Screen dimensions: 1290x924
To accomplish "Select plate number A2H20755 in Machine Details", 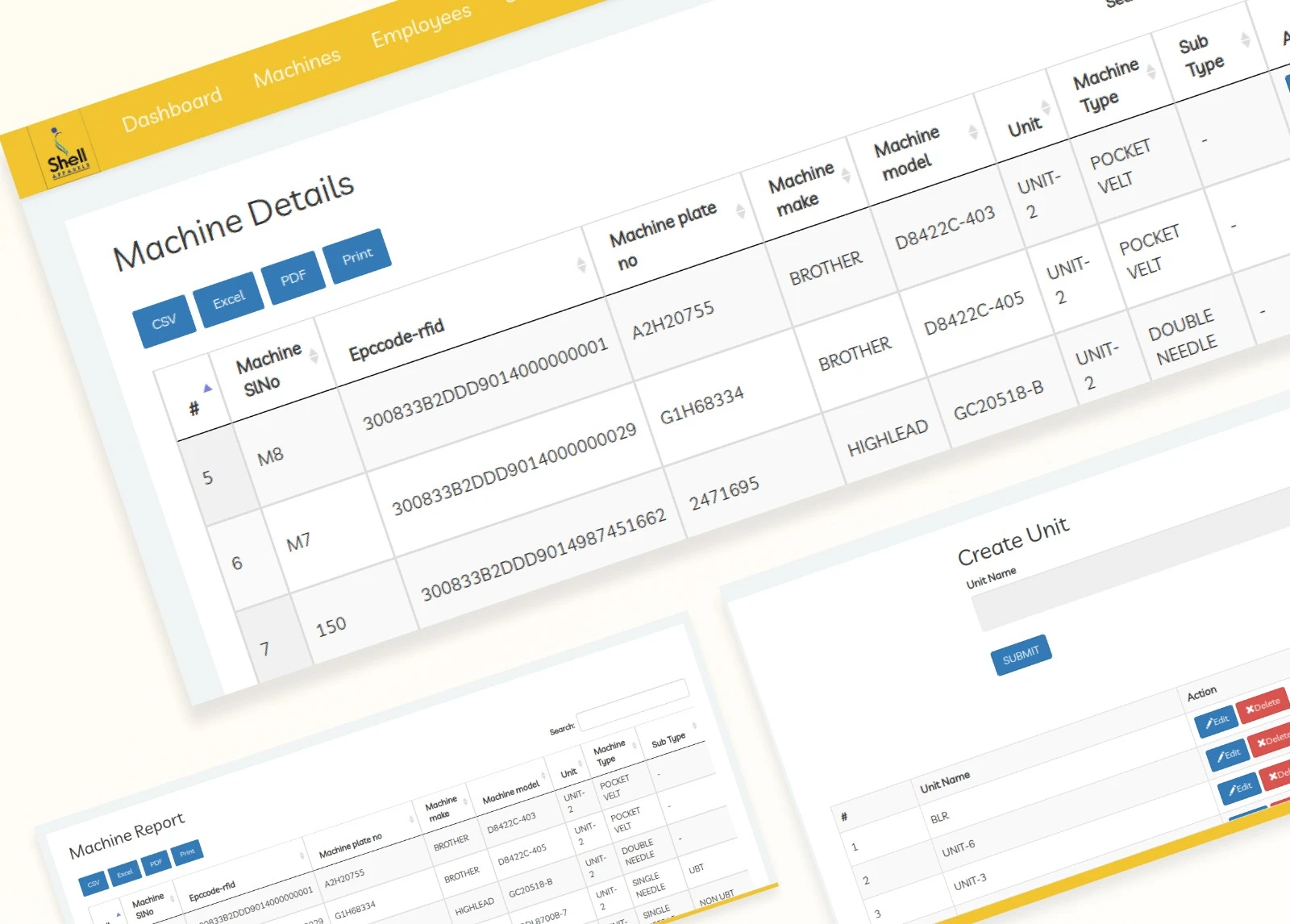I will pyautogui.click(x=673, y=320).
